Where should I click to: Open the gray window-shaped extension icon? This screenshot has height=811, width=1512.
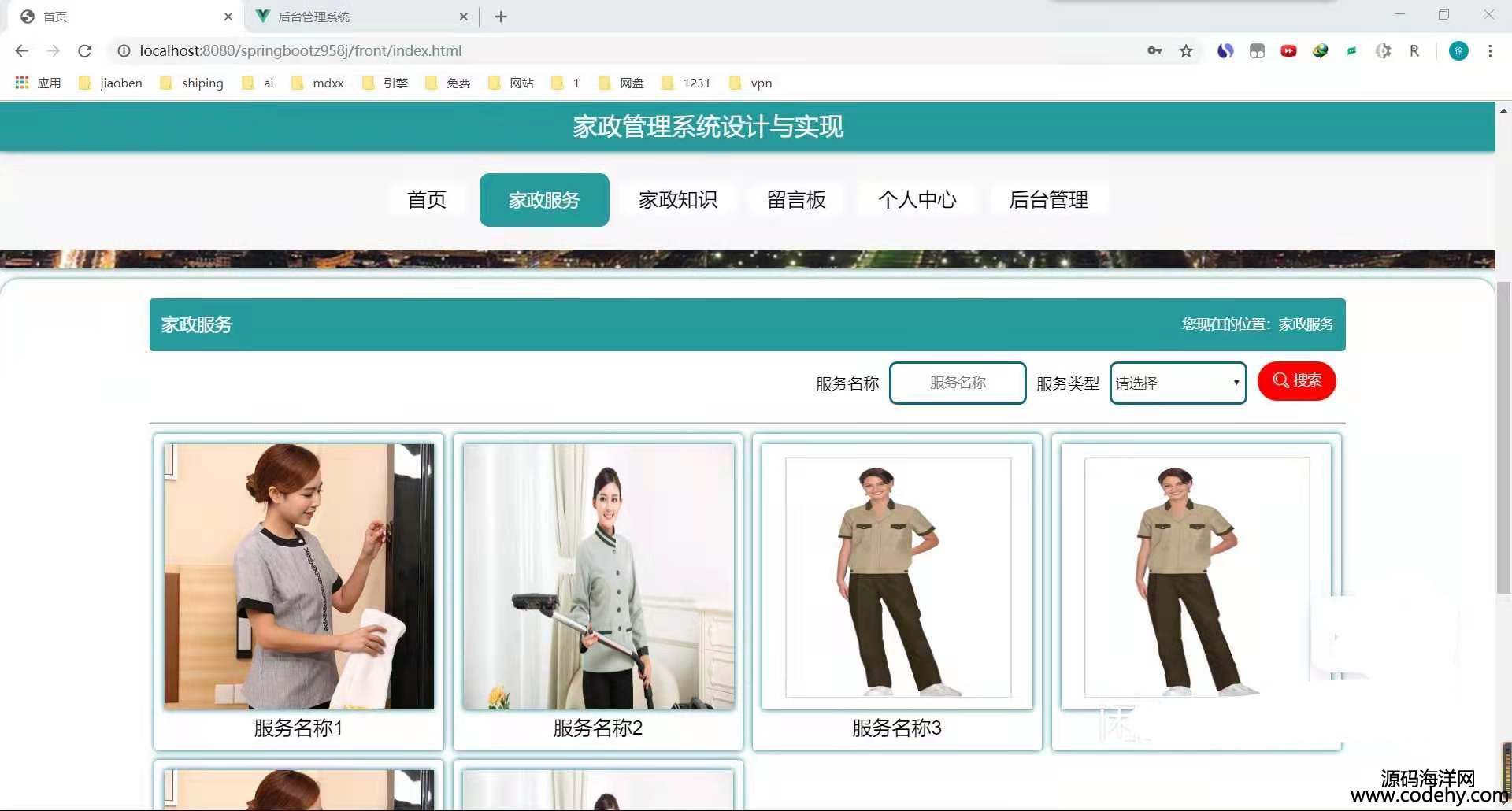(1257, 51)
